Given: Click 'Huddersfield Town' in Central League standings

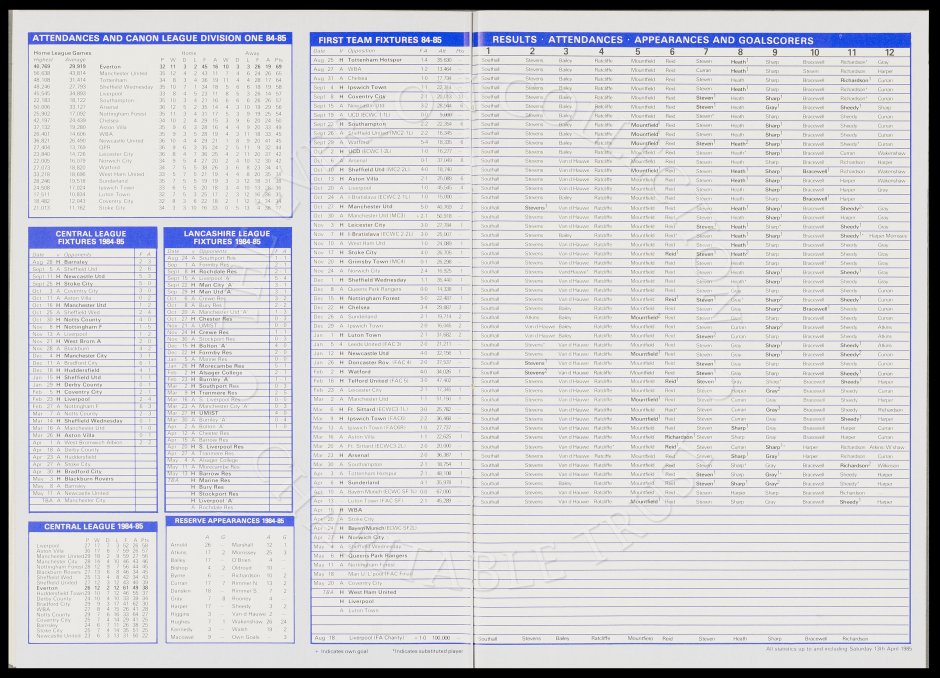Looking at the screenshot, I should (60, 593).
